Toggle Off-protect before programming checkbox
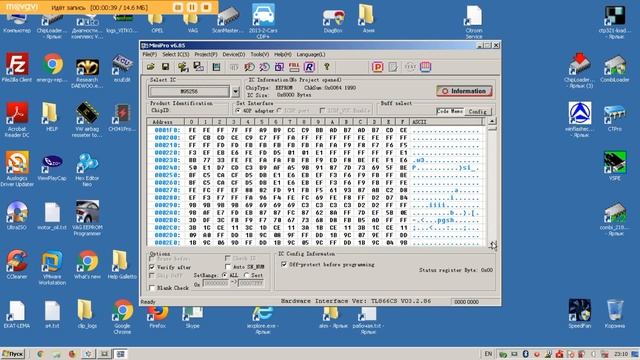 click(284, 264)
